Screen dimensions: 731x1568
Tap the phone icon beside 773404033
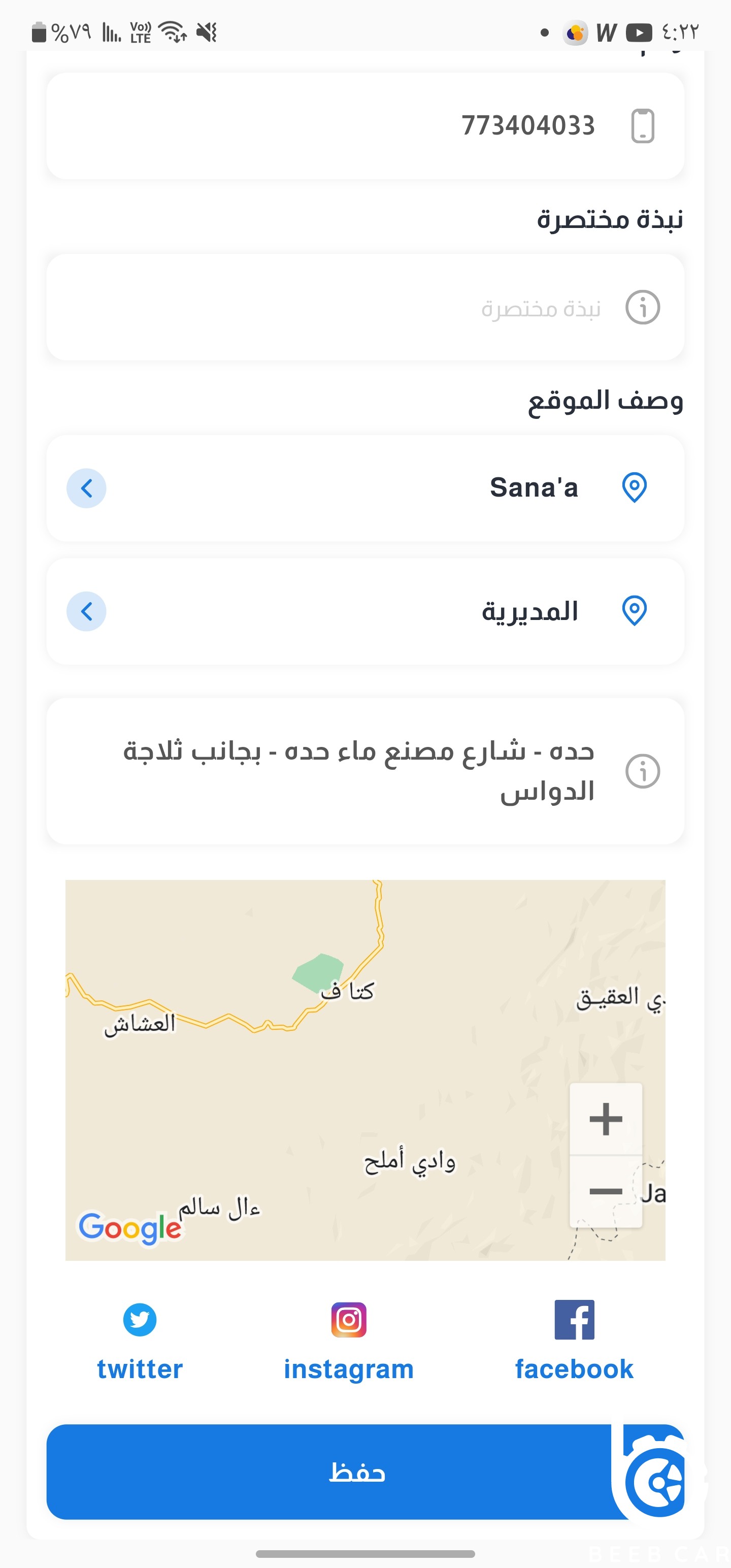(643, 126)
